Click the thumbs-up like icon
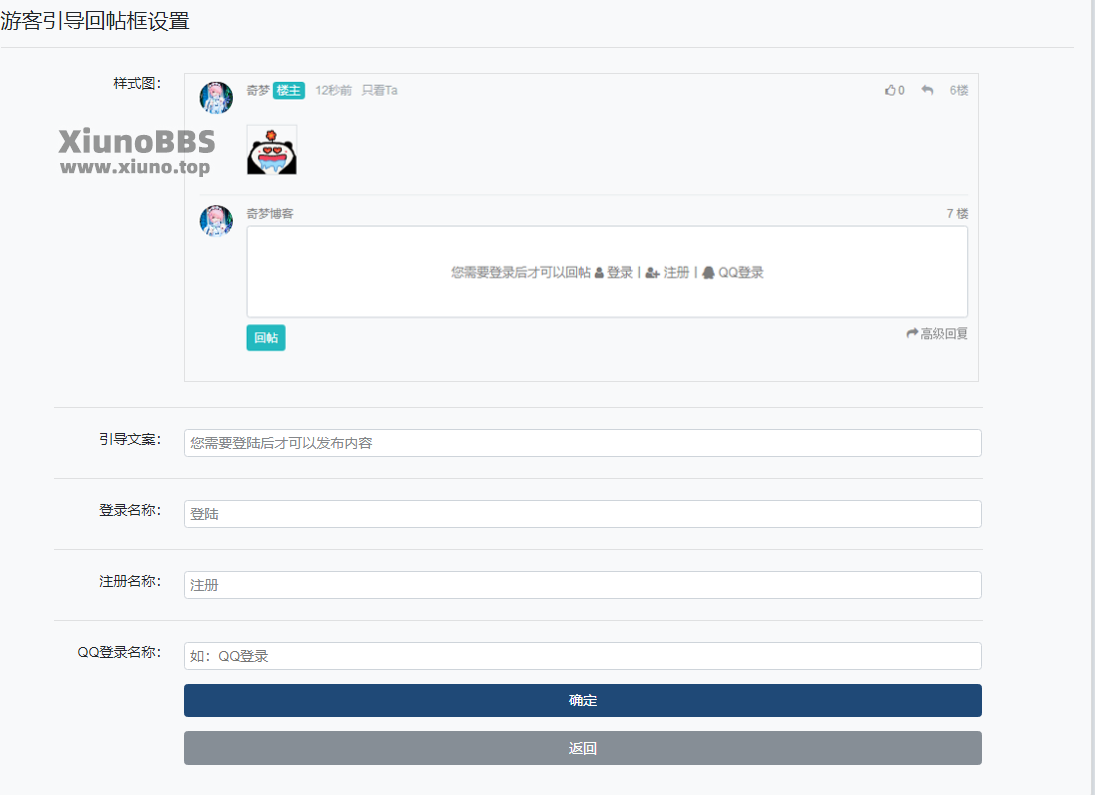The height and width of the screenshot is (795, 1095). point(890,90)
